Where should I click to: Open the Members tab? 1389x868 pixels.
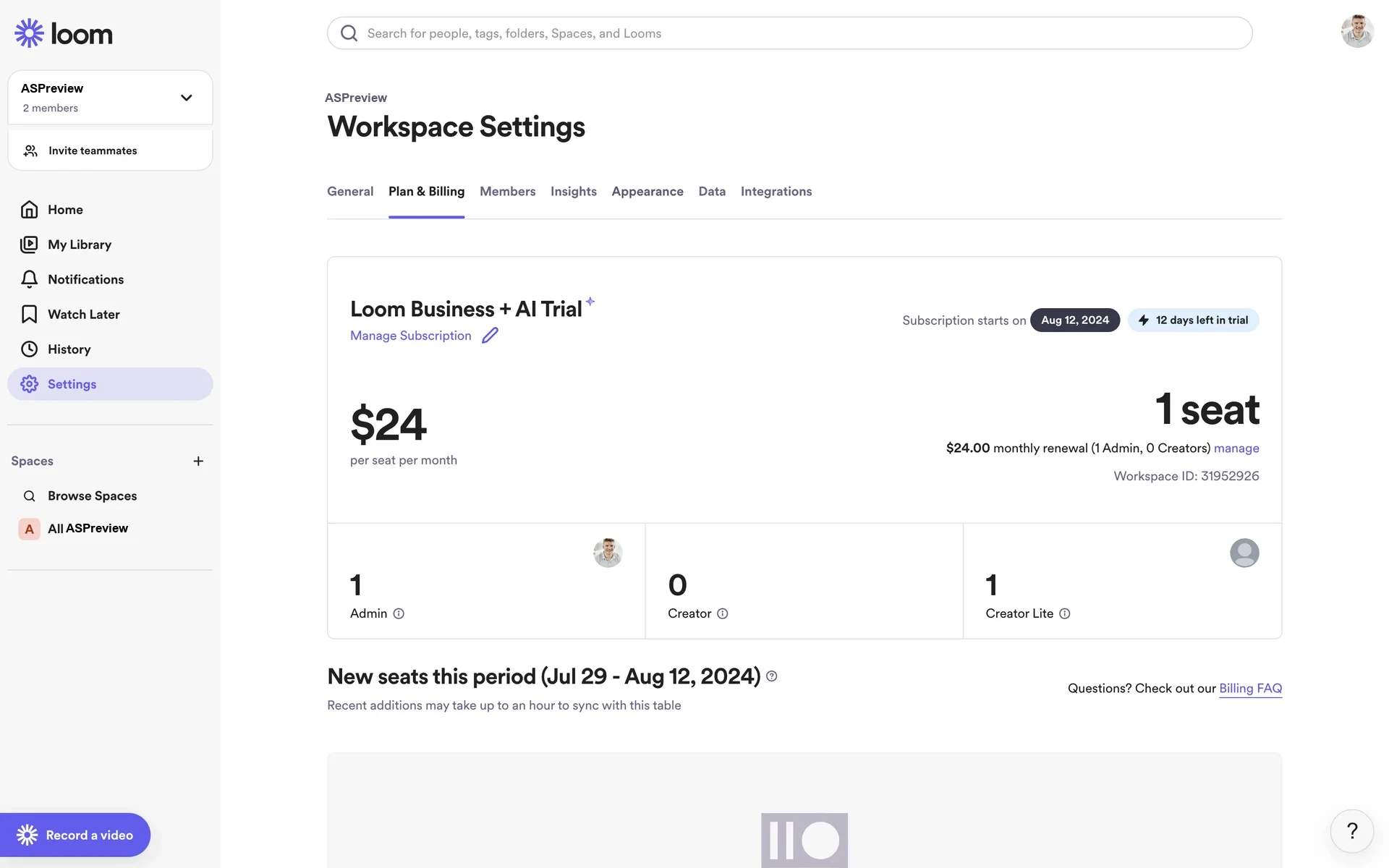click(507, 192)
